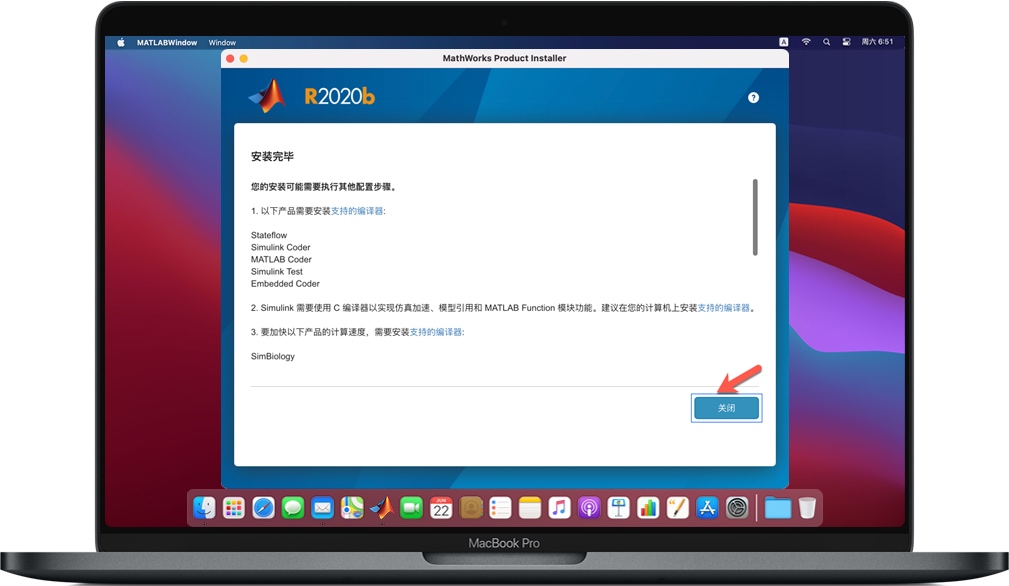Open the Wi-Fi status menu

click(x=806, y=42)
